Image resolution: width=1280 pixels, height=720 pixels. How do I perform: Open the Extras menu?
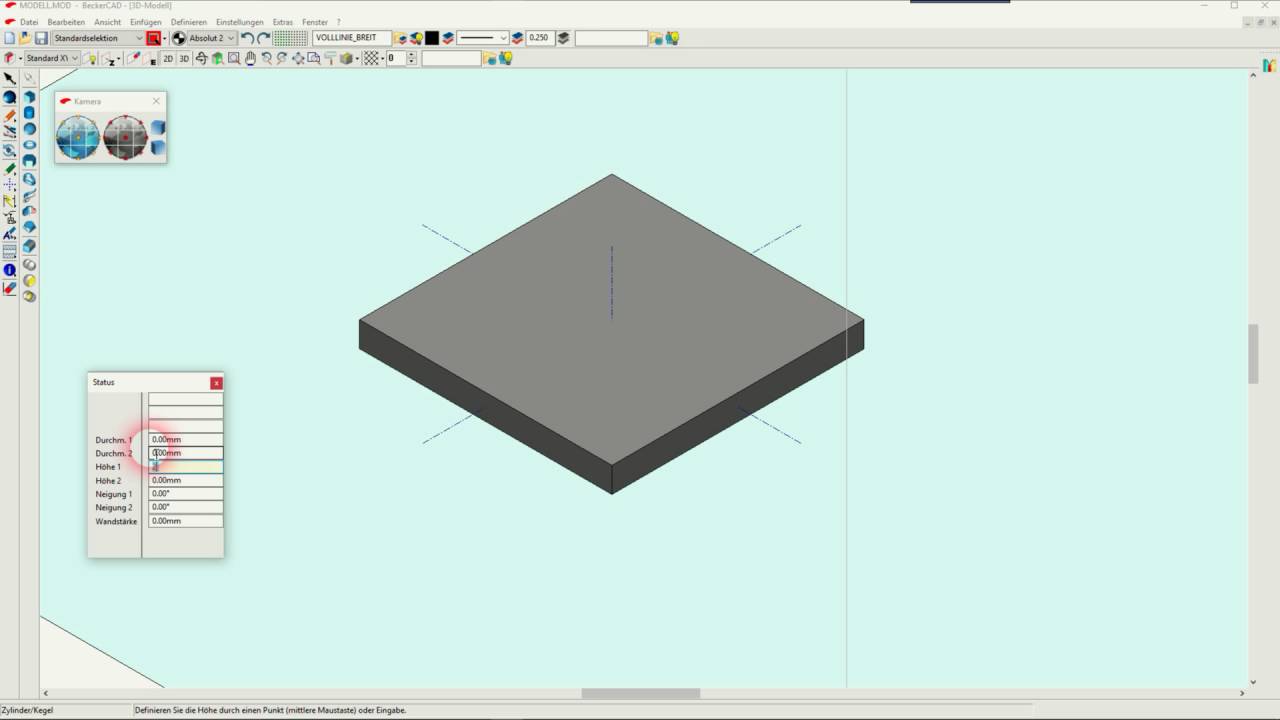[x=283, y=22]
